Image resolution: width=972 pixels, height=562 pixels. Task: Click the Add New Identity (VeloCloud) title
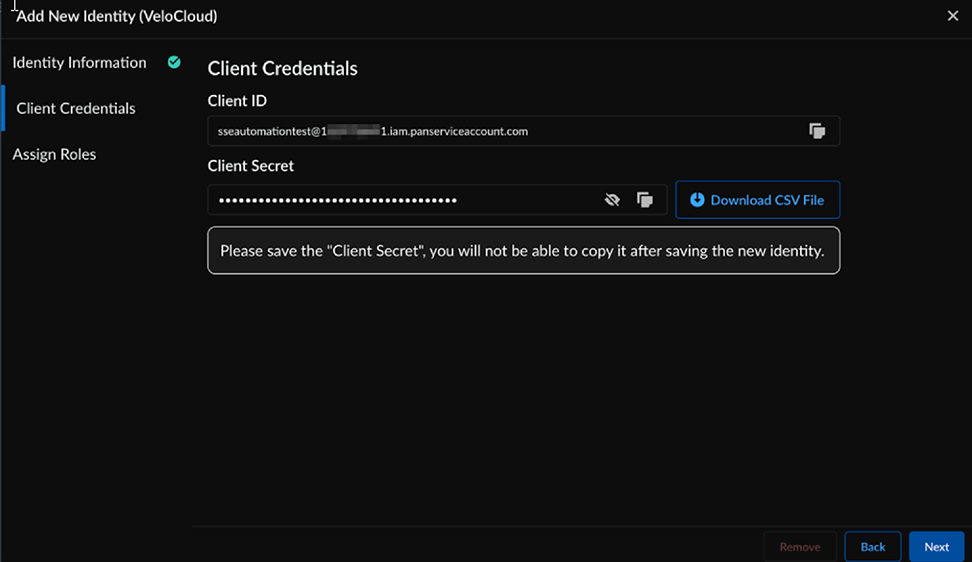(116, 16)
